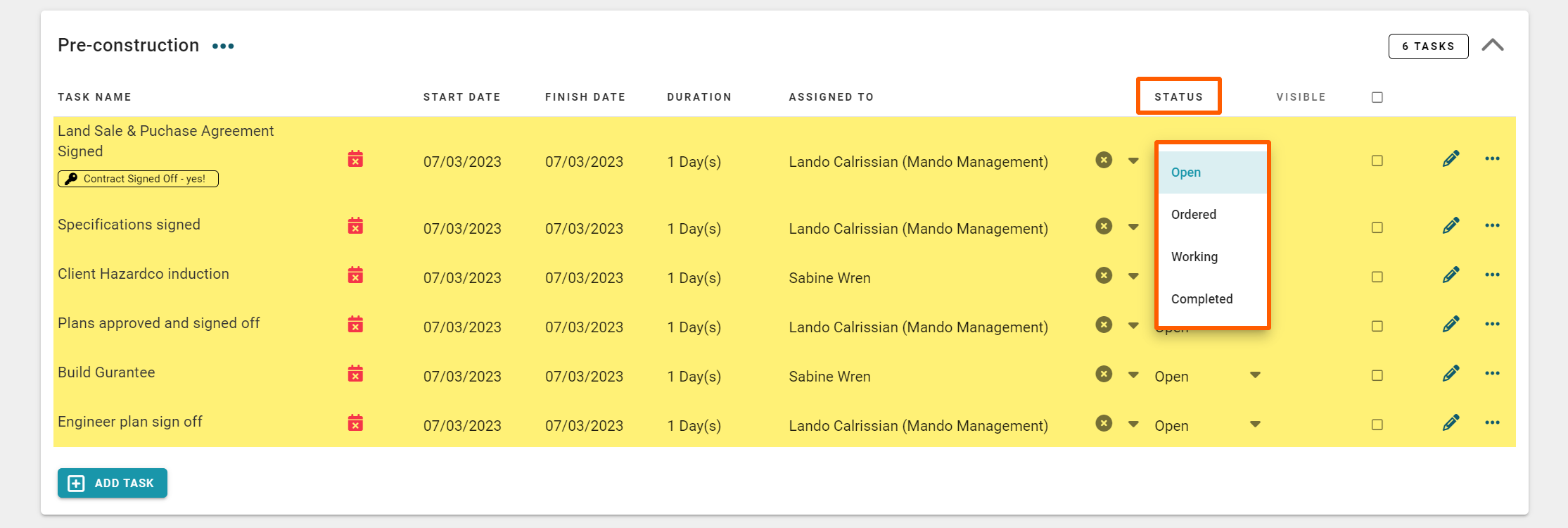Select Ordered from the status menu
The width and height of the screenshot is (1568, 528).
tap(1194, 215)
